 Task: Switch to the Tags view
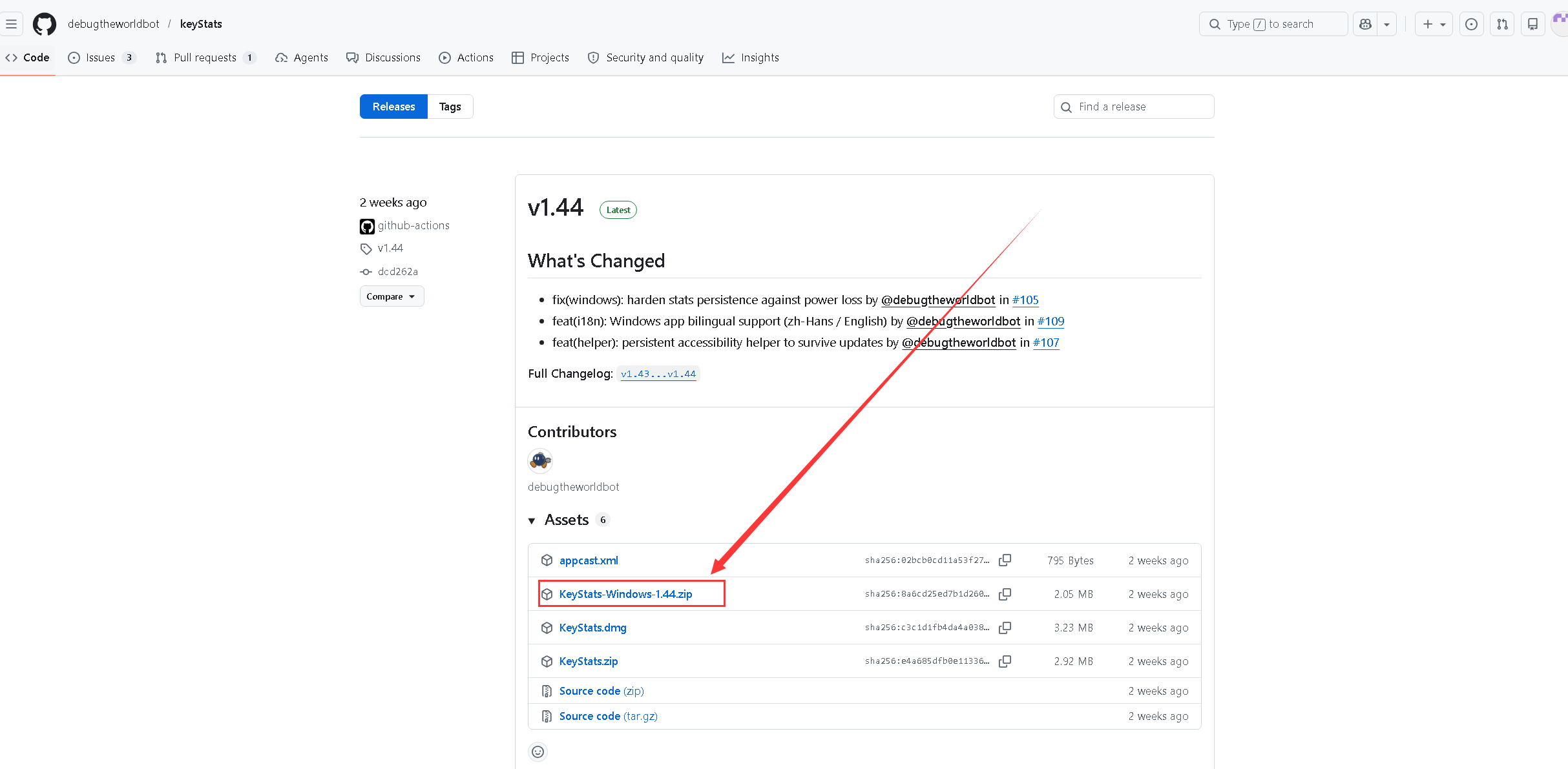(450, 107)
